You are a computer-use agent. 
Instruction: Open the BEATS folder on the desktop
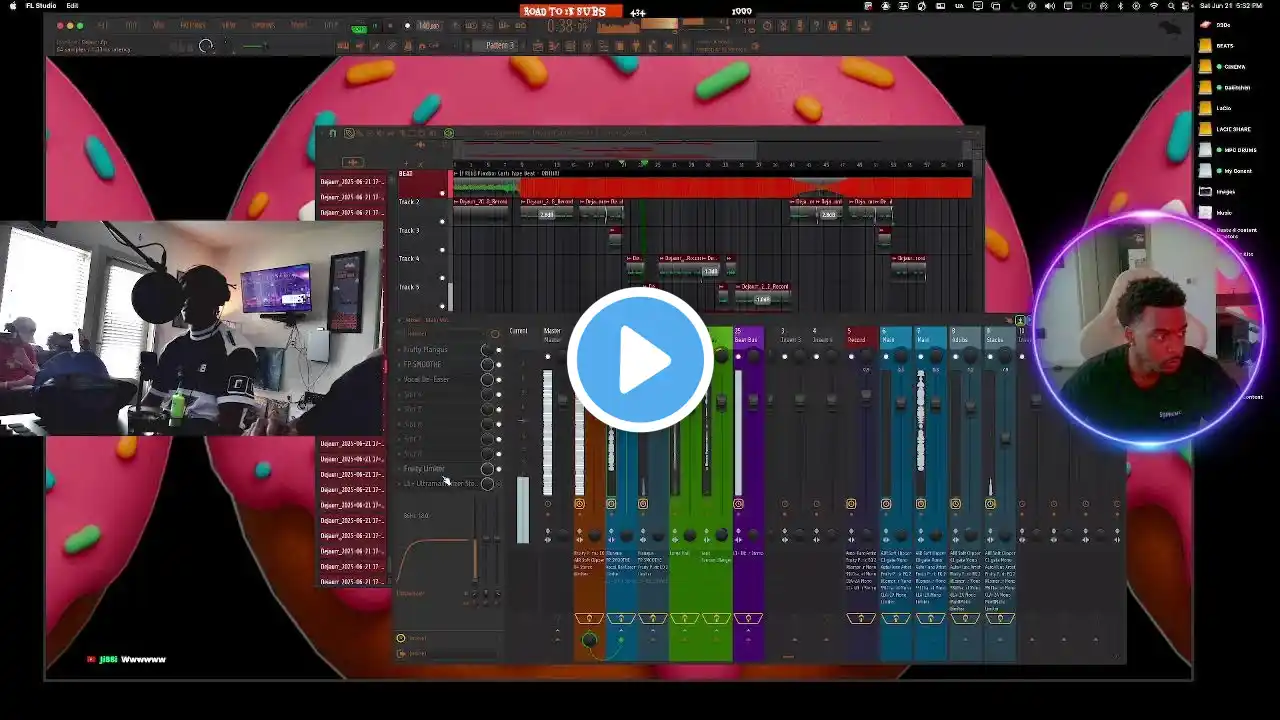point(1214,45)
